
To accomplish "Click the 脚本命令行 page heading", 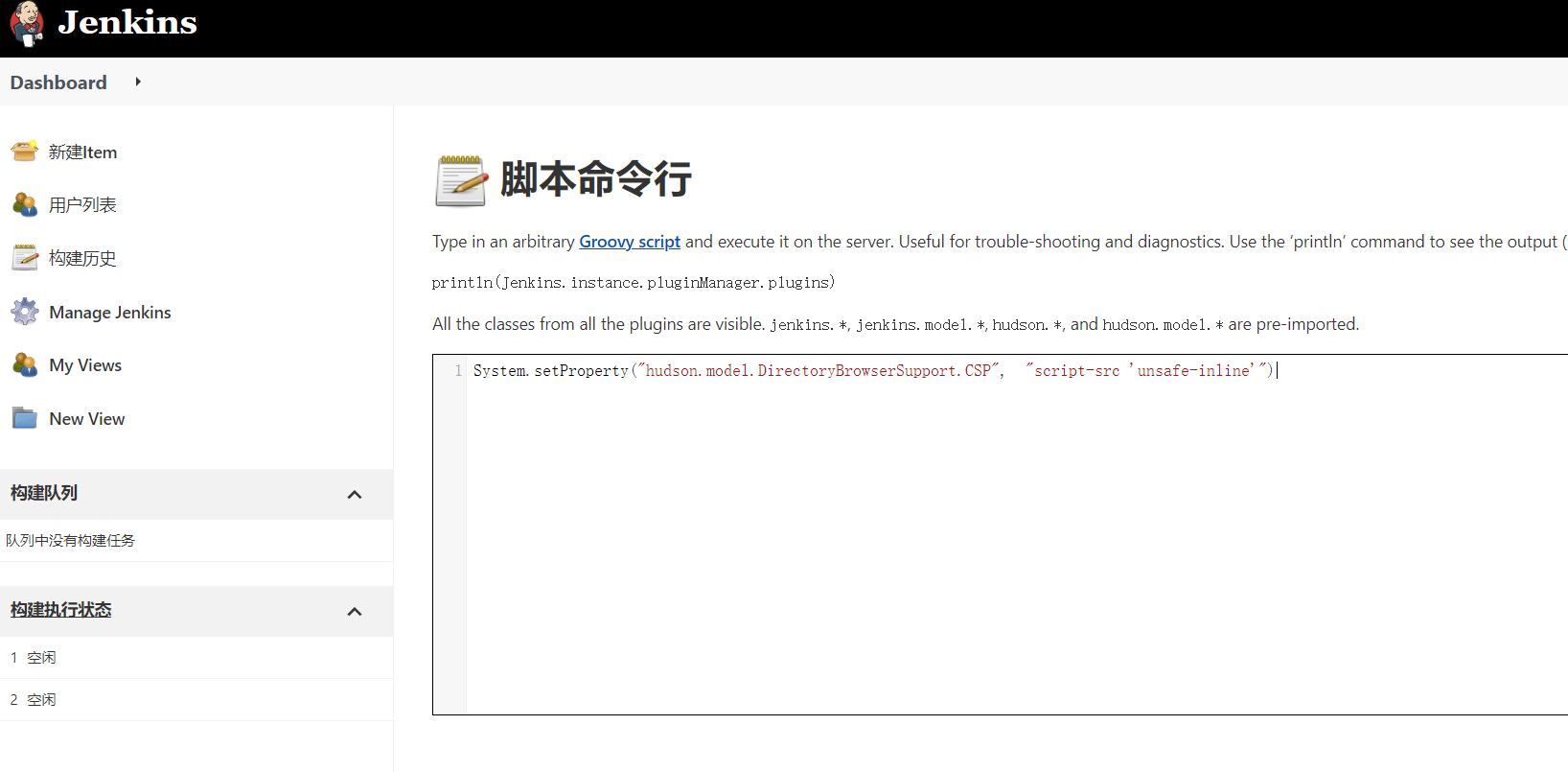I will [x=596, y=179].
